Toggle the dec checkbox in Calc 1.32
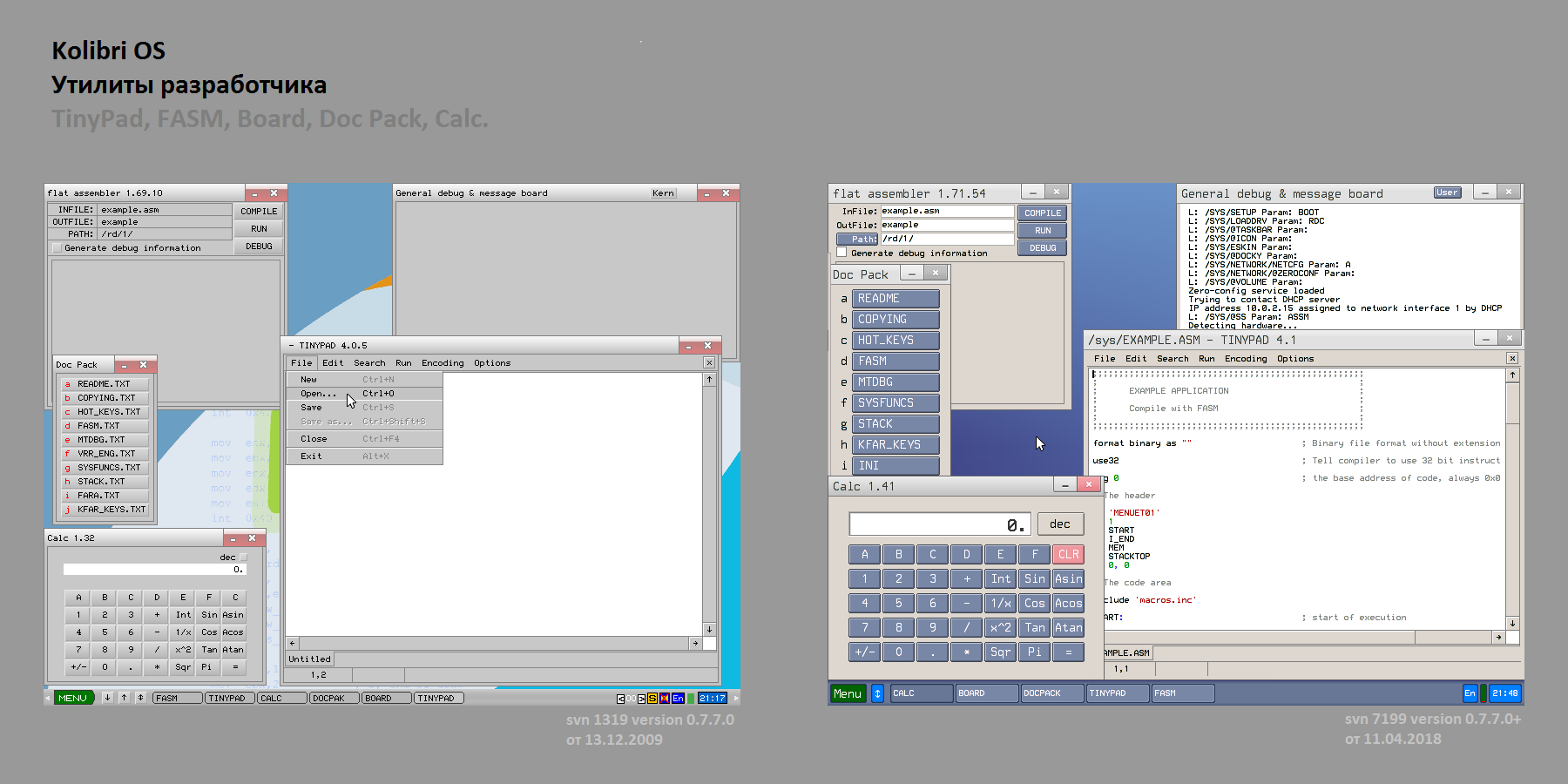 [x=243, y=558]
